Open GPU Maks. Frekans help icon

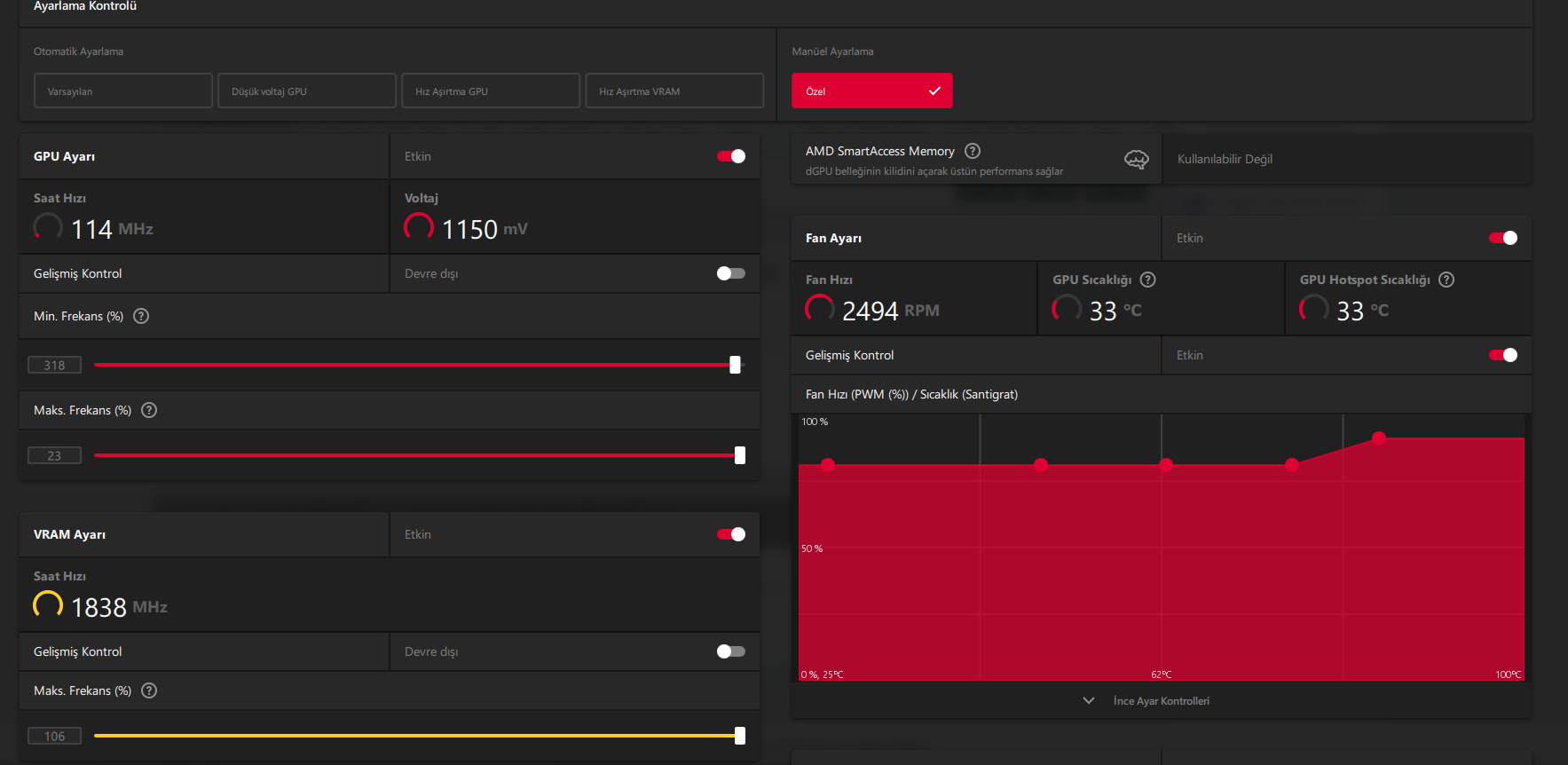[149, 410]
